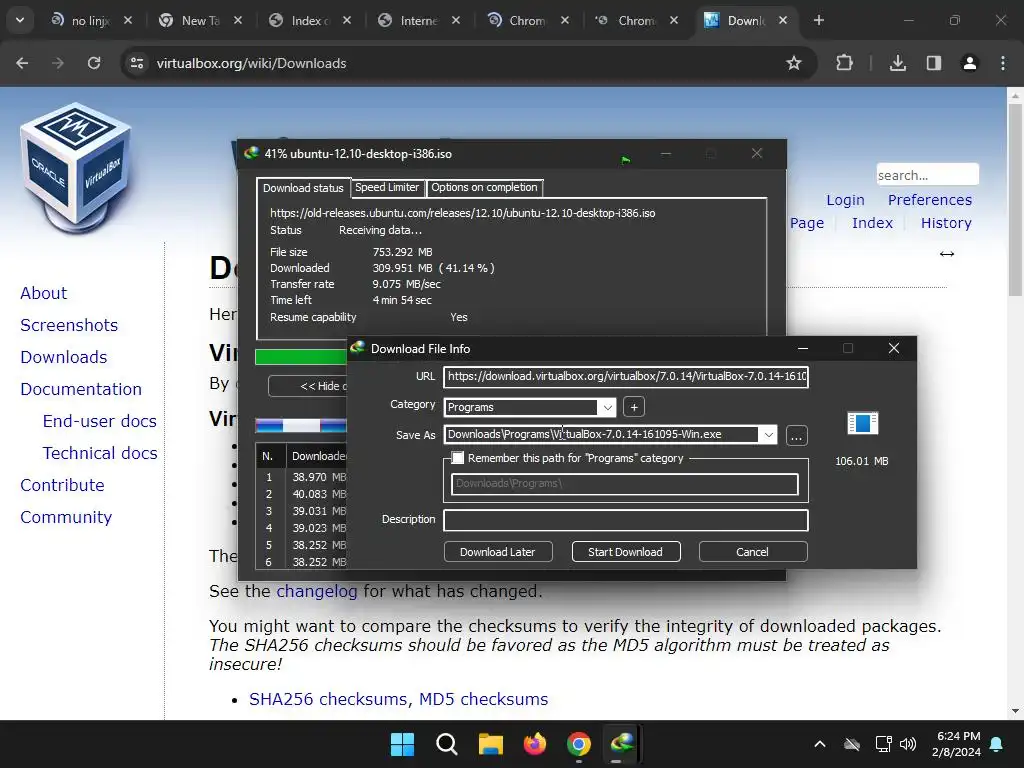Image resolution: width=1024 pixels, height=768 pixels.
Task: Click the file type icon above 106.01 MB
Action: (x=862, y=423)
